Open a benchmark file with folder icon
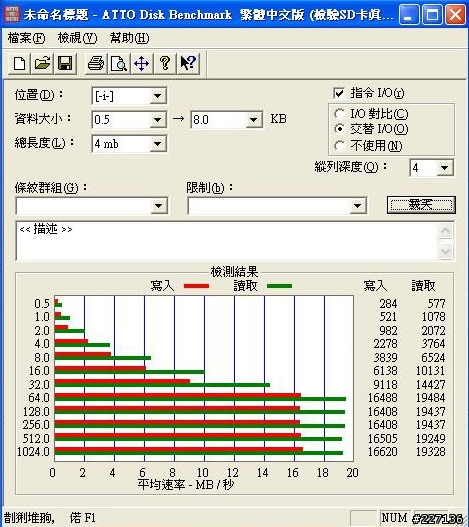The height and width of the screenshot is (527, 469). click(42, 63)
